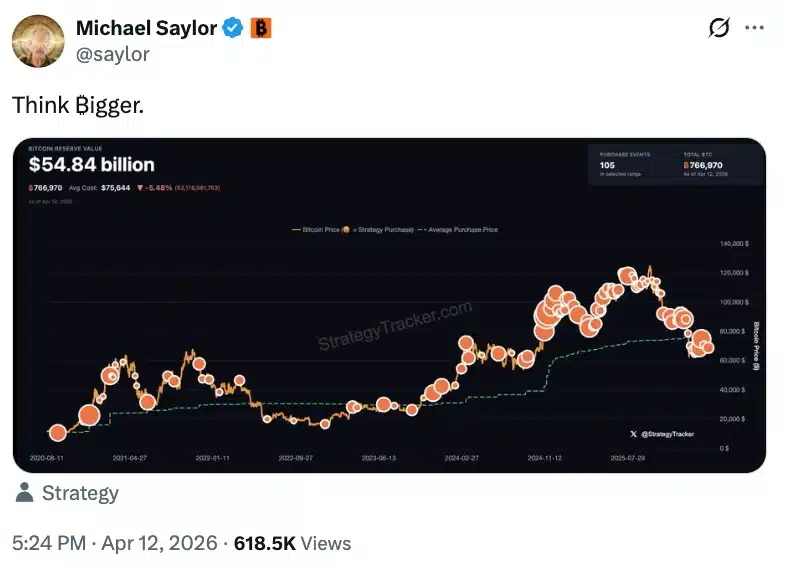Open the Strategy tagged account link
786x570 pixels.
[80, 493]
